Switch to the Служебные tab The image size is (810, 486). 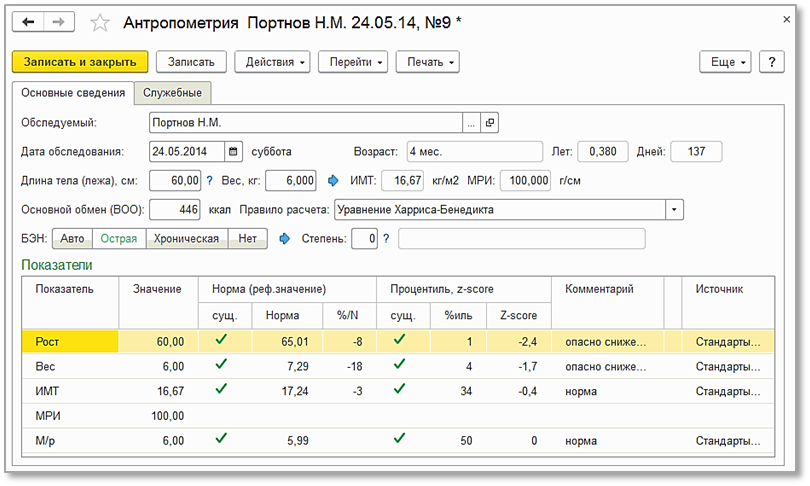[173, 93]
